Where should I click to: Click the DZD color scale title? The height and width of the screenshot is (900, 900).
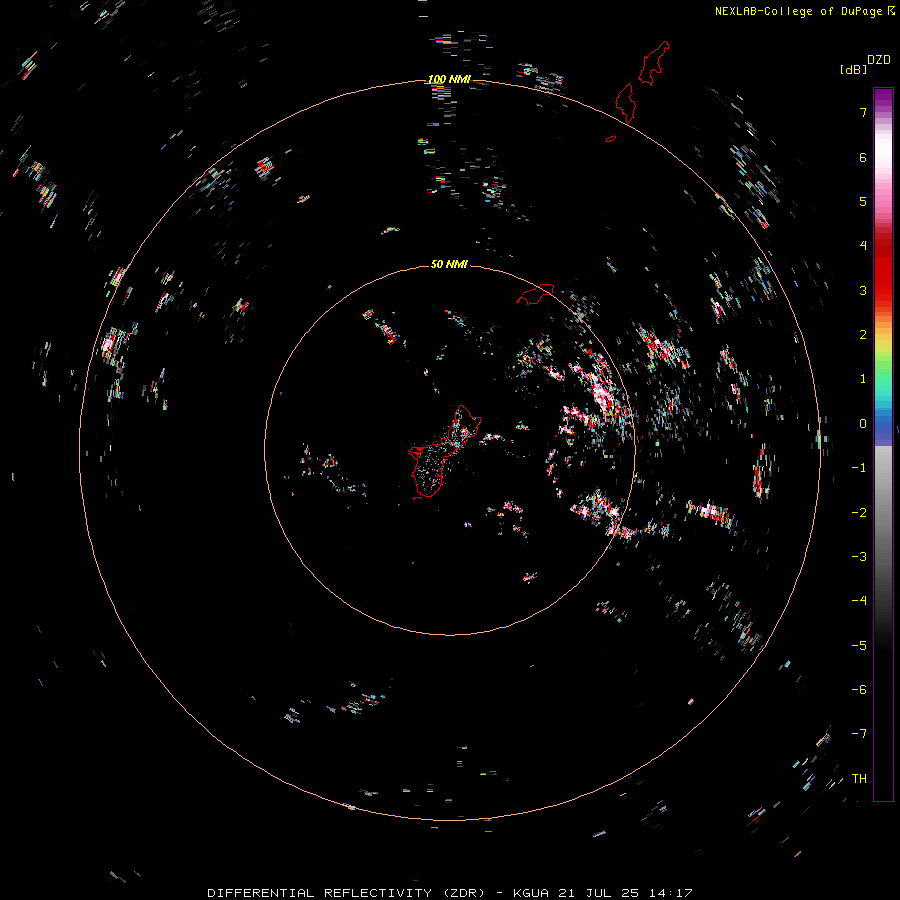(x=879, y=60)
